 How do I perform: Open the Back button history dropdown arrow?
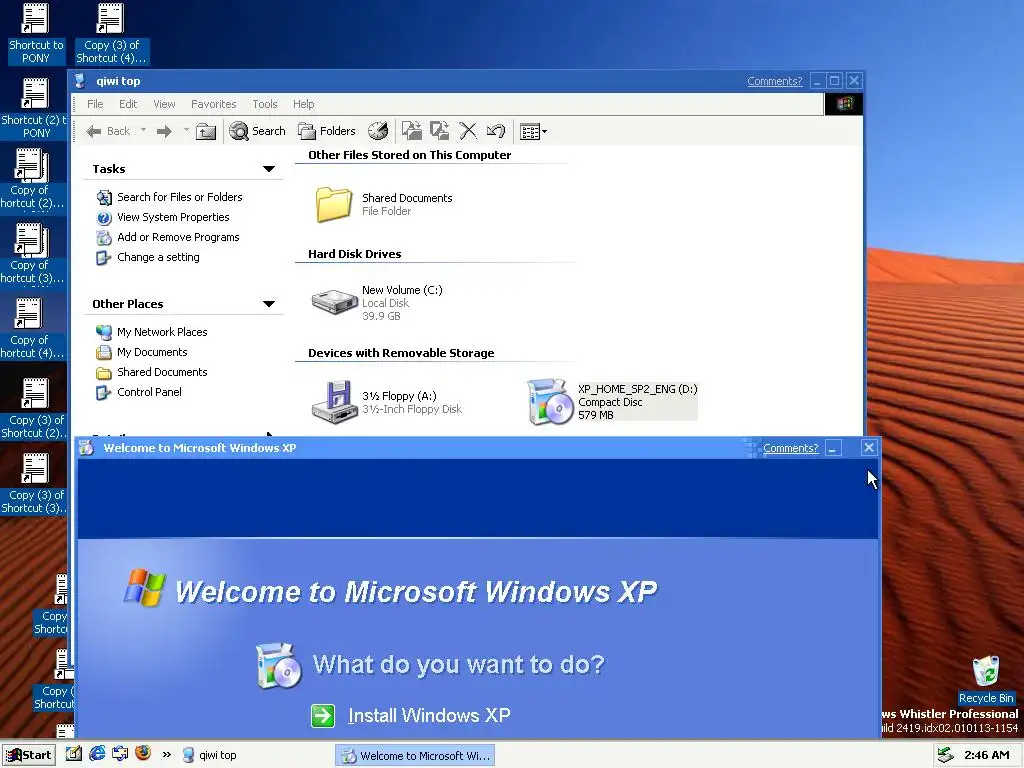point(143,131)
